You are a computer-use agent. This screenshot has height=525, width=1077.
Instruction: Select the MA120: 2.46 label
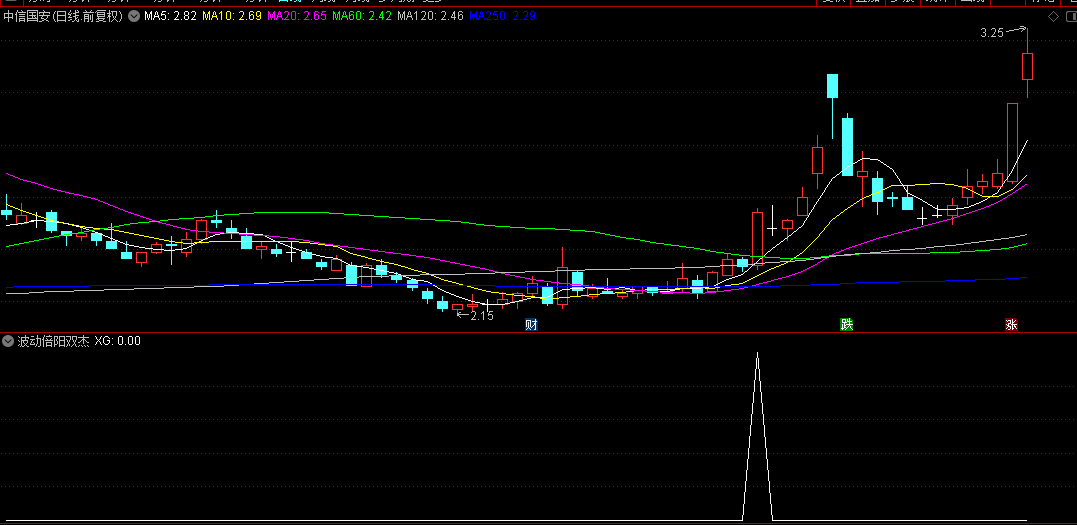[430, 16]
